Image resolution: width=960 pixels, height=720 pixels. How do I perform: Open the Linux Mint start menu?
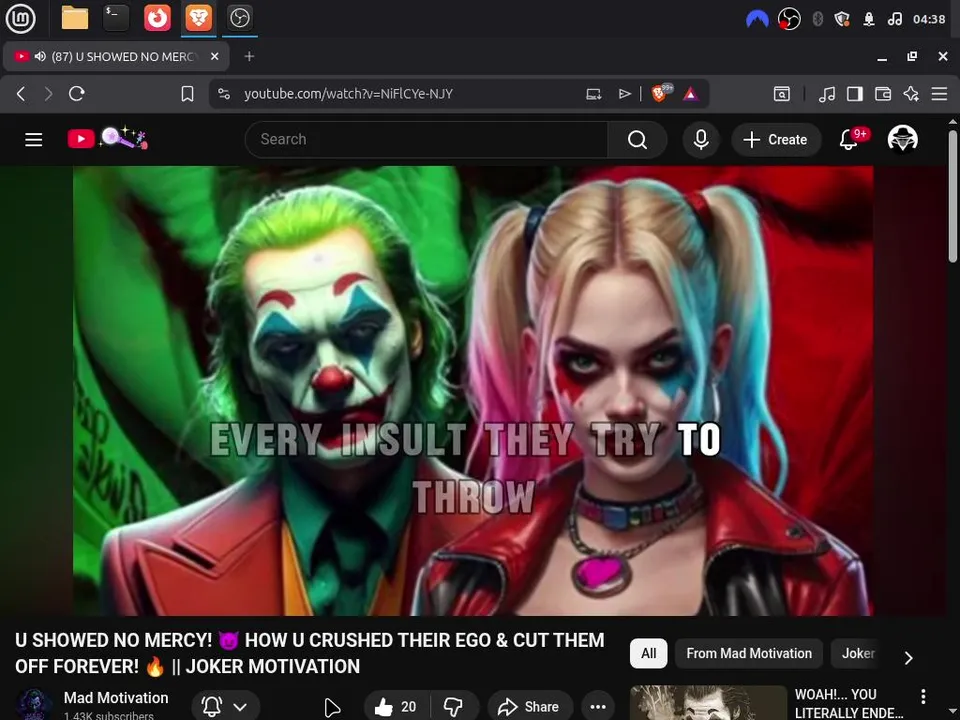(x=20, y=18)
